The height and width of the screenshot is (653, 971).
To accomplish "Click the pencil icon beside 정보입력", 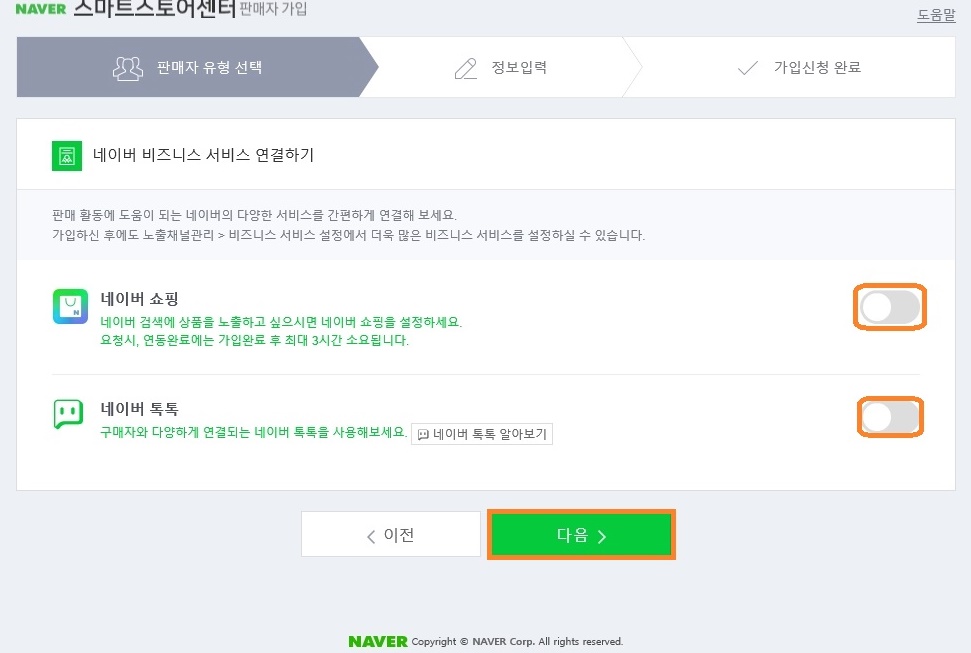I will click(x=466, y=68).
